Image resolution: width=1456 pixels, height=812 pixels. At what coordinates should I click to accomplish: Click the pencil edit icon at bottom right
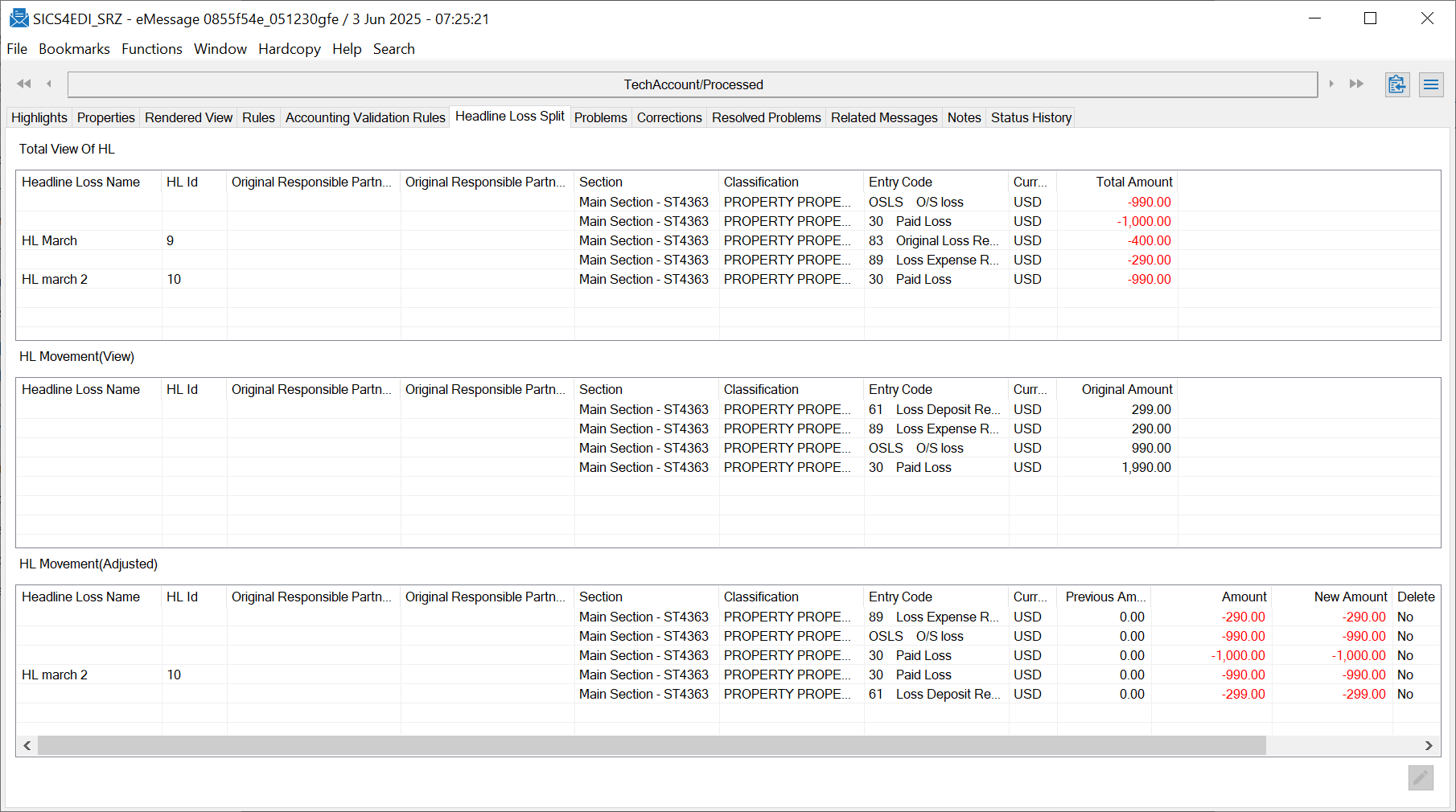[1421, 778]
